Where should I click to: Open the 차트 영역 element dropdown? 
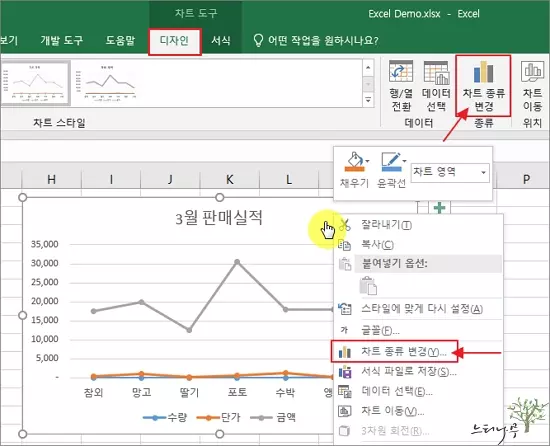pos(483,173)
